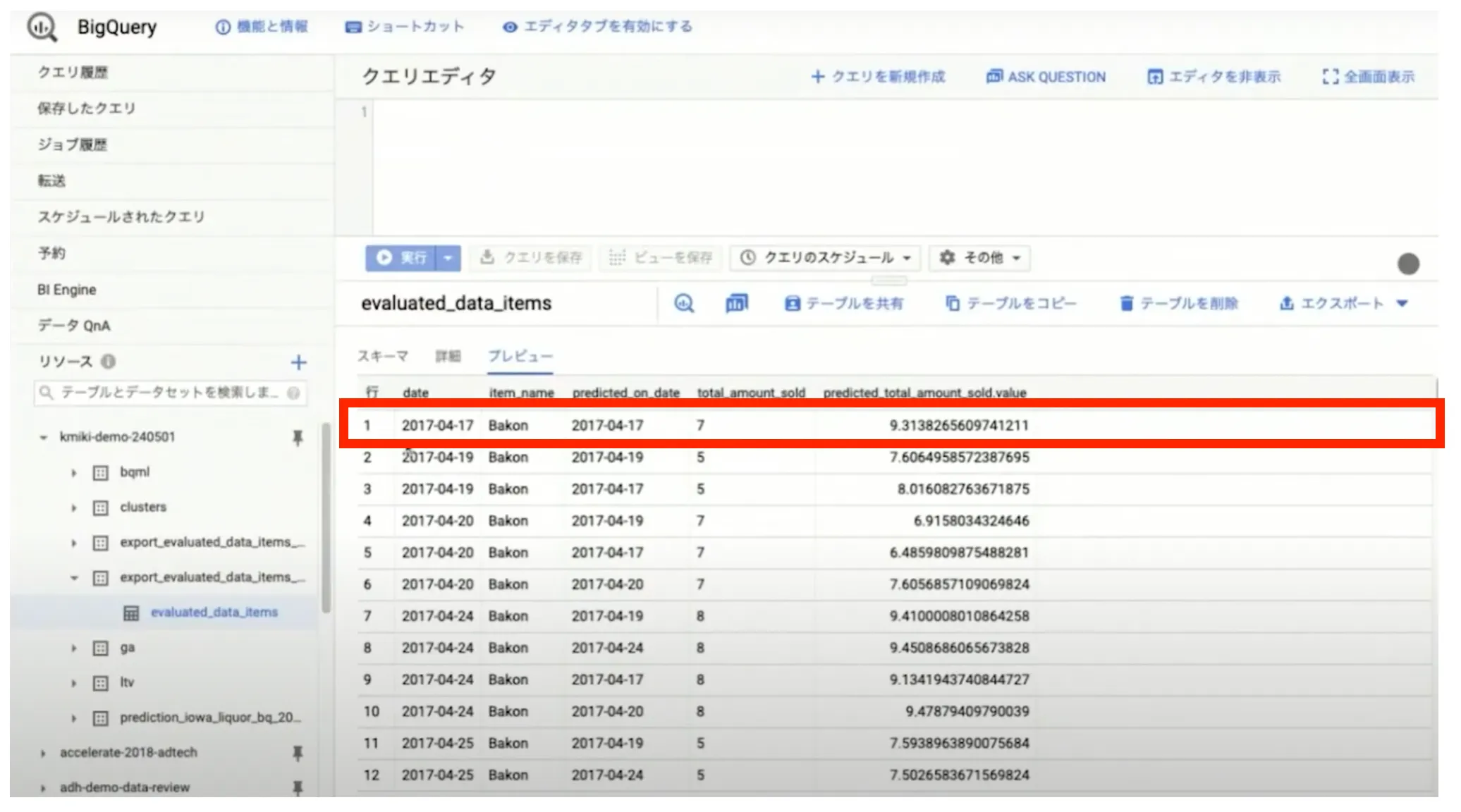Open スケジュールされたクエリ in sidebar
Viewport: 1461px width, 812px height.
[x=121, y=217]
